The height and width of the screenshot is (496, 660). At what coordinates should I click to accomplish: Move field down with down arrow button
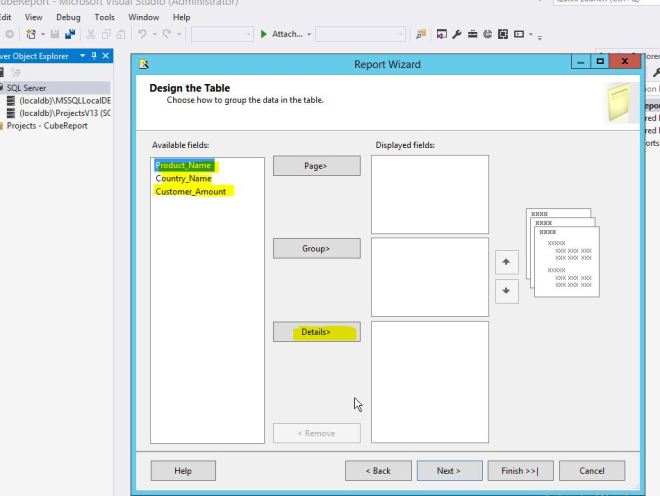[507, 291]
